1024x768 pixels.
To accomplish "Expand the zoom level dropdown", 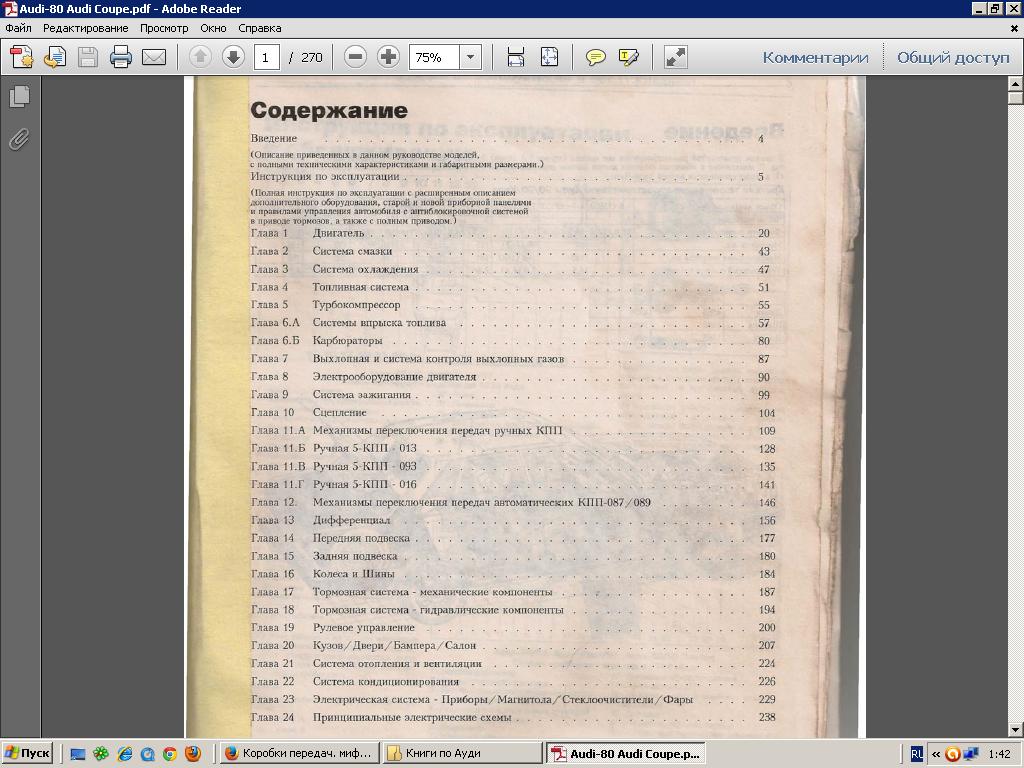I will coord(470,57).
